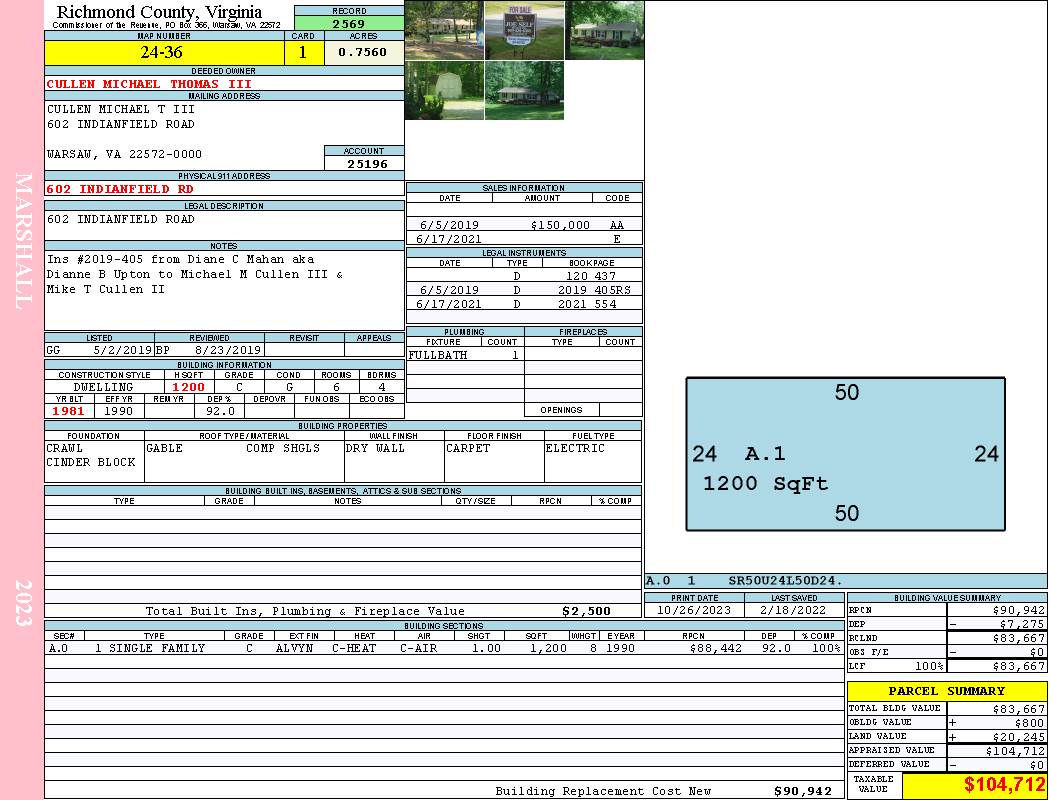Click the 6/5/2019 sale row with $150,000
This screenshot has width=1050, height=800.
click(524, 225)
